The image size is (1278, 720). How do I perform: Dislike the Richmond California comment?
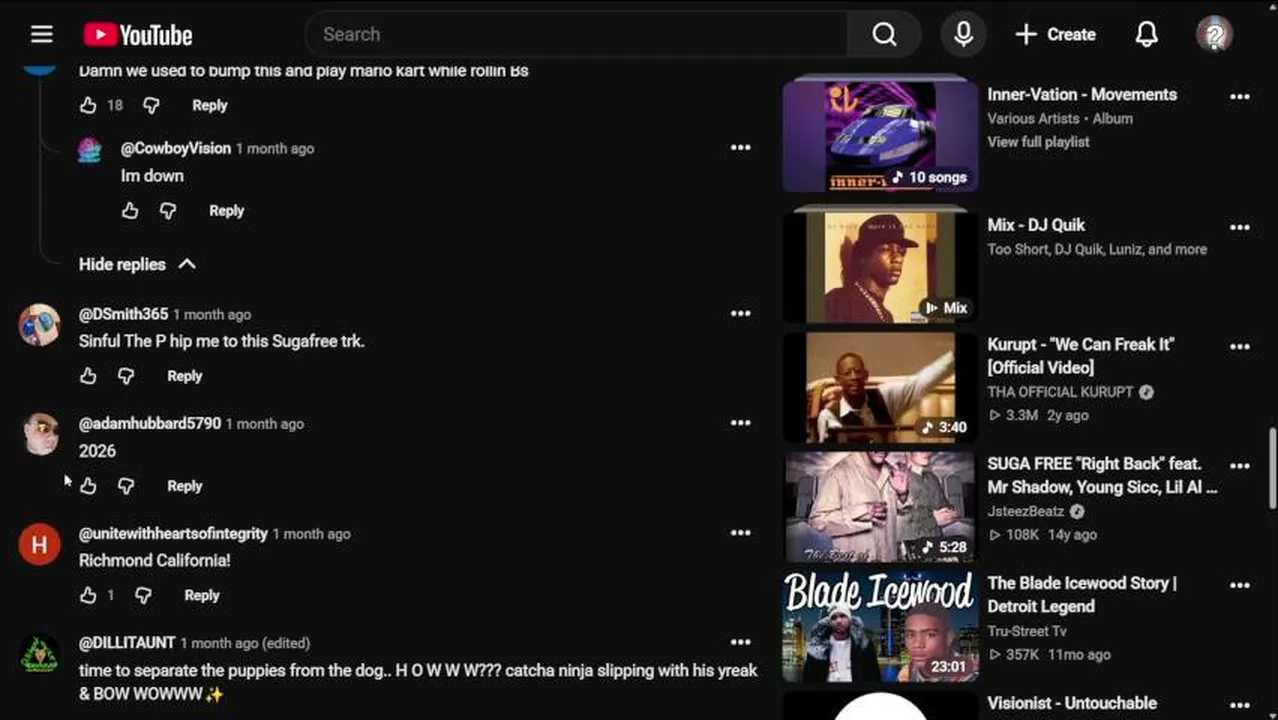pos(143,595)
